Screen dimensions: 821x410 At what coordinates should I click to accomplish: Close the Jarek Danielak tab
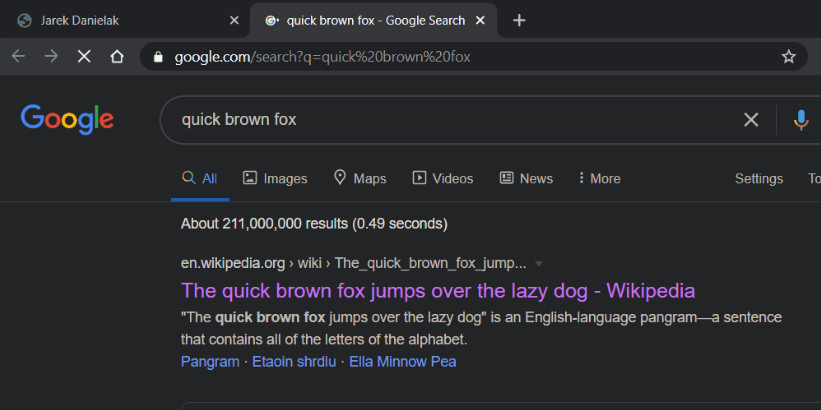235,20
